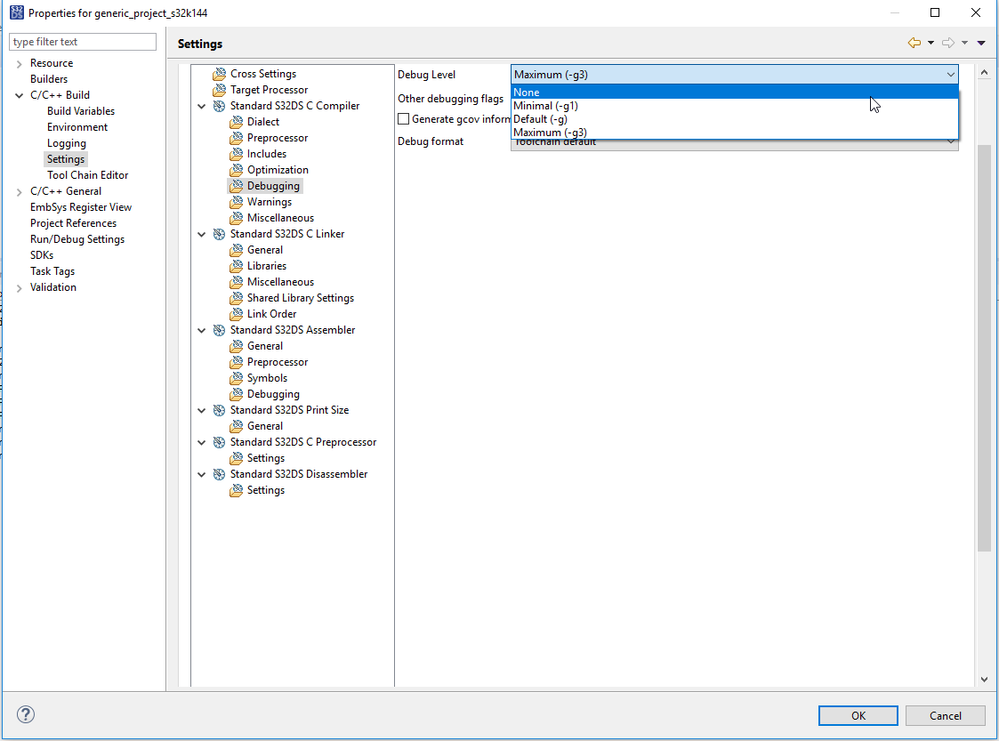Choose Maximum (-g3) in dropdown list
999x741 pixels.
735,133
